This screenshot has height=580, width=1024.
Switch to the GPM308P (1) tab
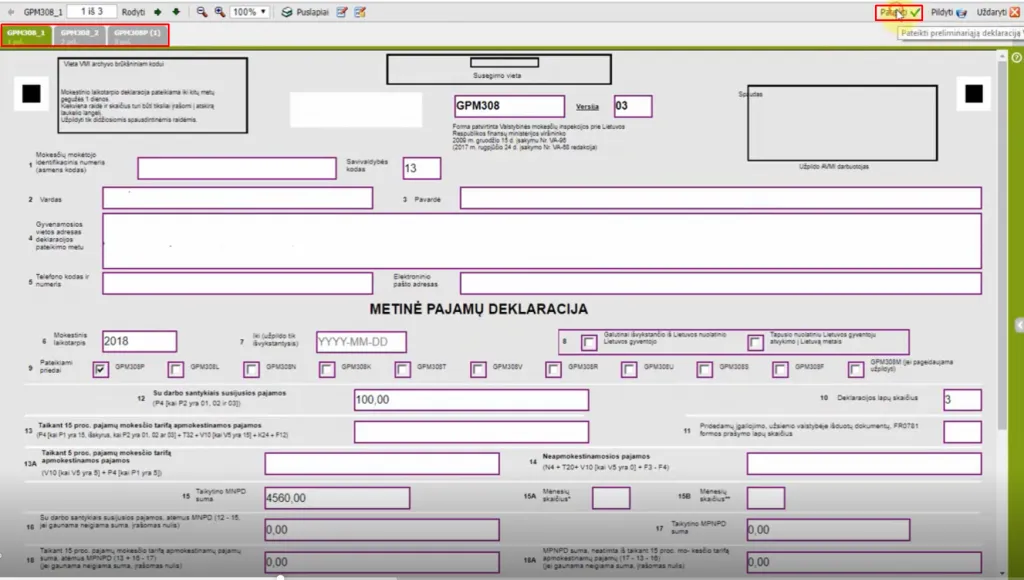coord(137,35)
